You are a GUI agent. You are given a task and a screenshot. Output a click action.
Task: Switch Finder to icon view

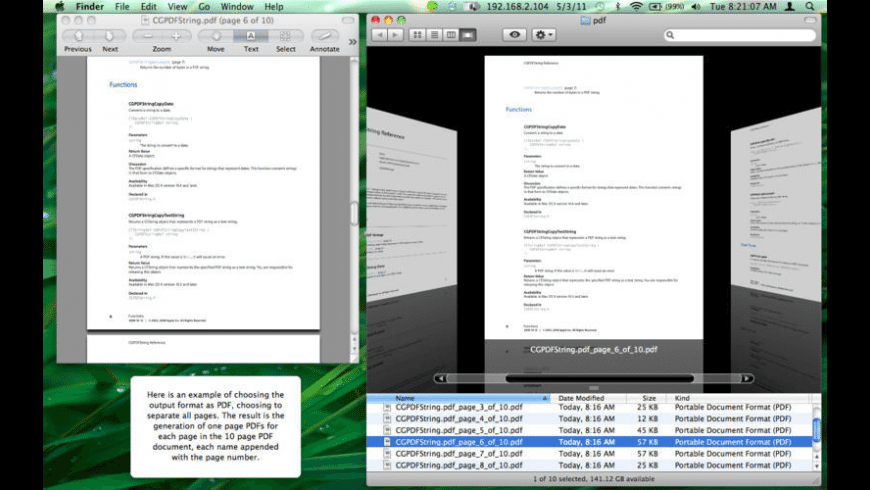click(x=417, y=35)
